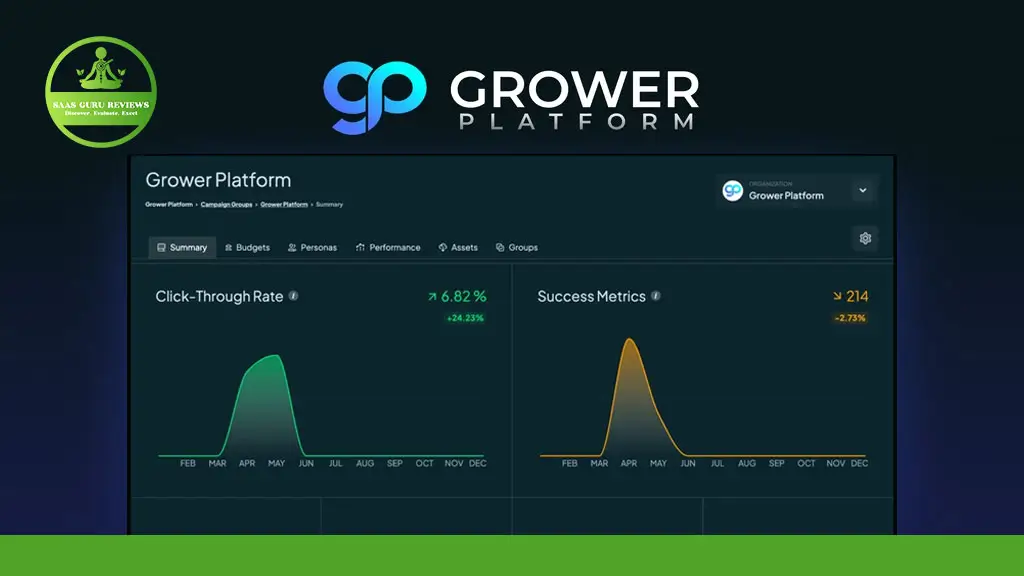Switch to the Personas tab

(x=312, y=248)
